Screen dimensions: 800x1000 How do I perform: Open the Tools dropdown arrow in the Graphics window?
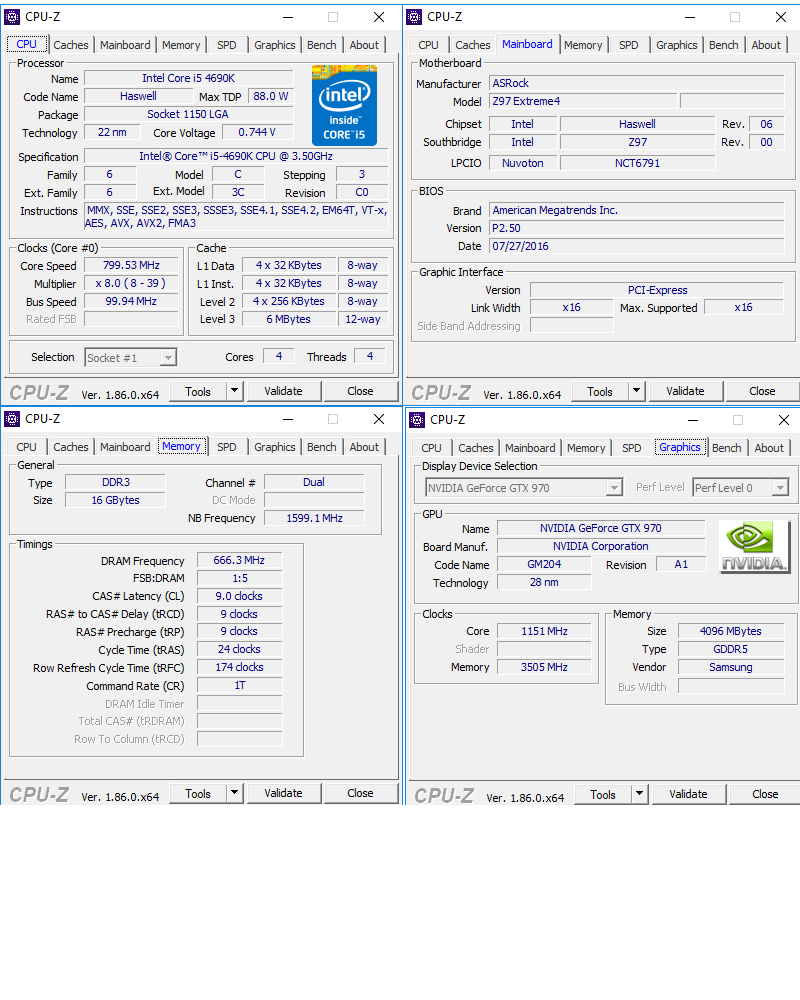(x=640, y=794)
